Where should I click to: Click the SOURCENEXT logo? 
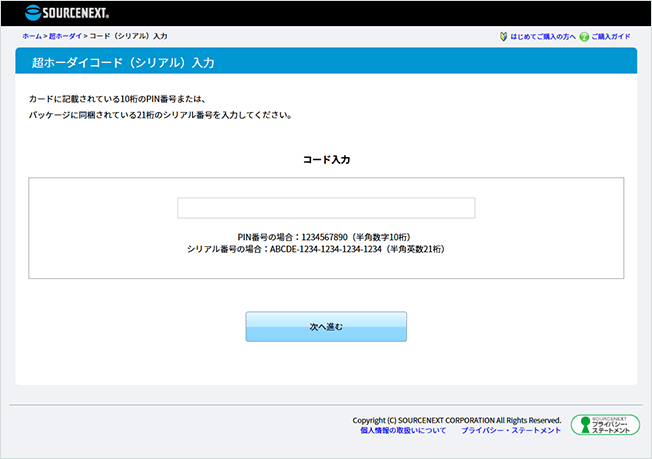67,13
